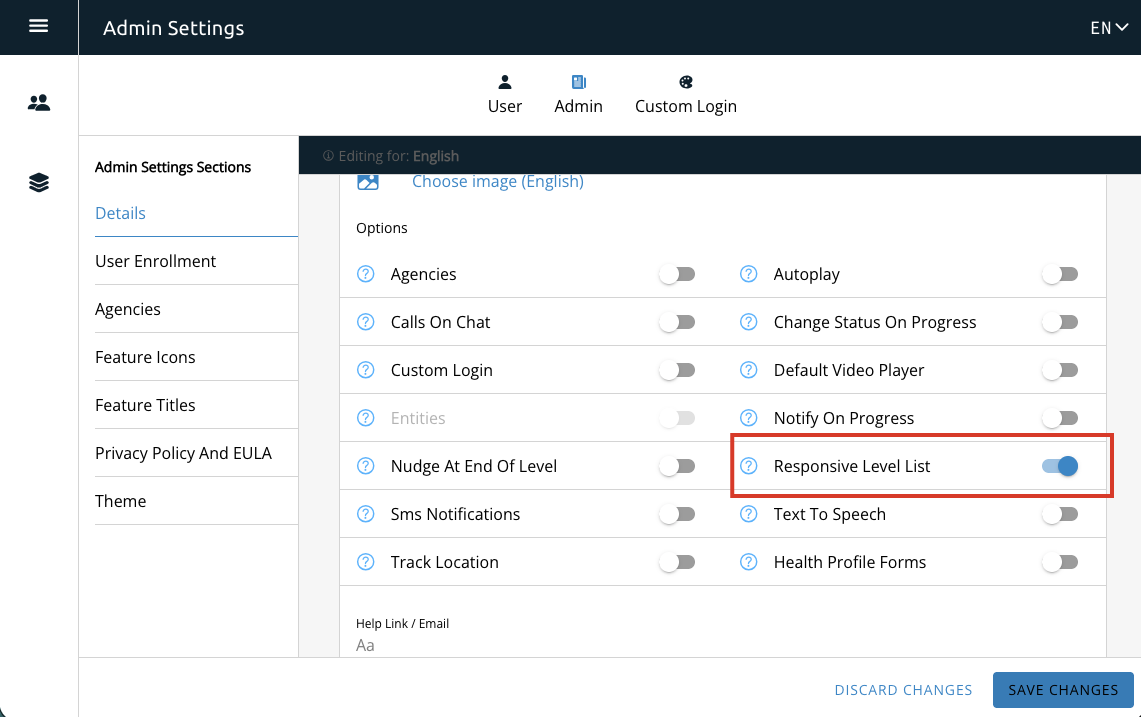Click the image icon next to Choose image
Screen dimensions: 1141x717
(x=368, y=181)
